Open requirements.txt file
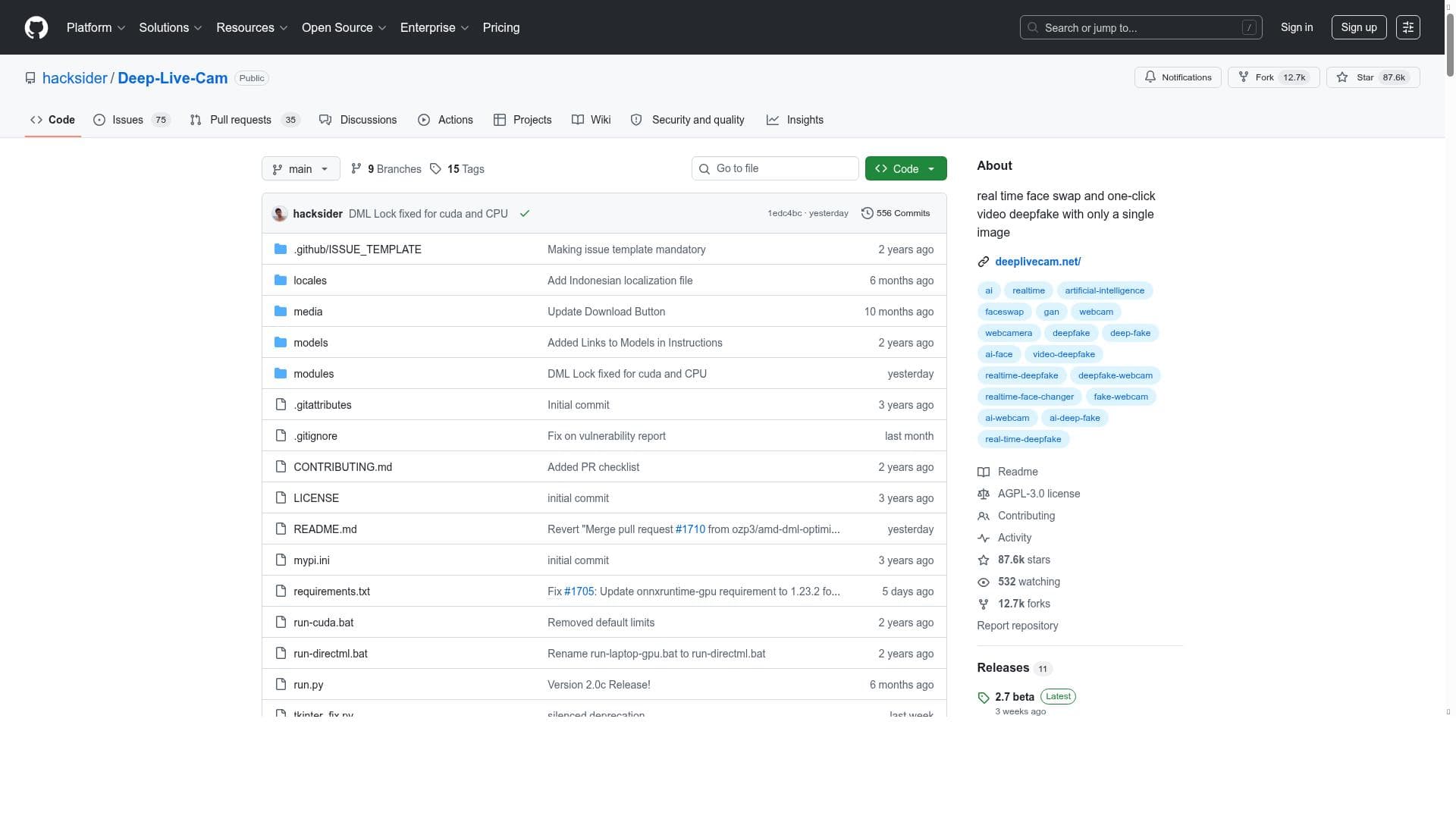Viewport: 1456px width, 819px height. (x=331, y=591)
